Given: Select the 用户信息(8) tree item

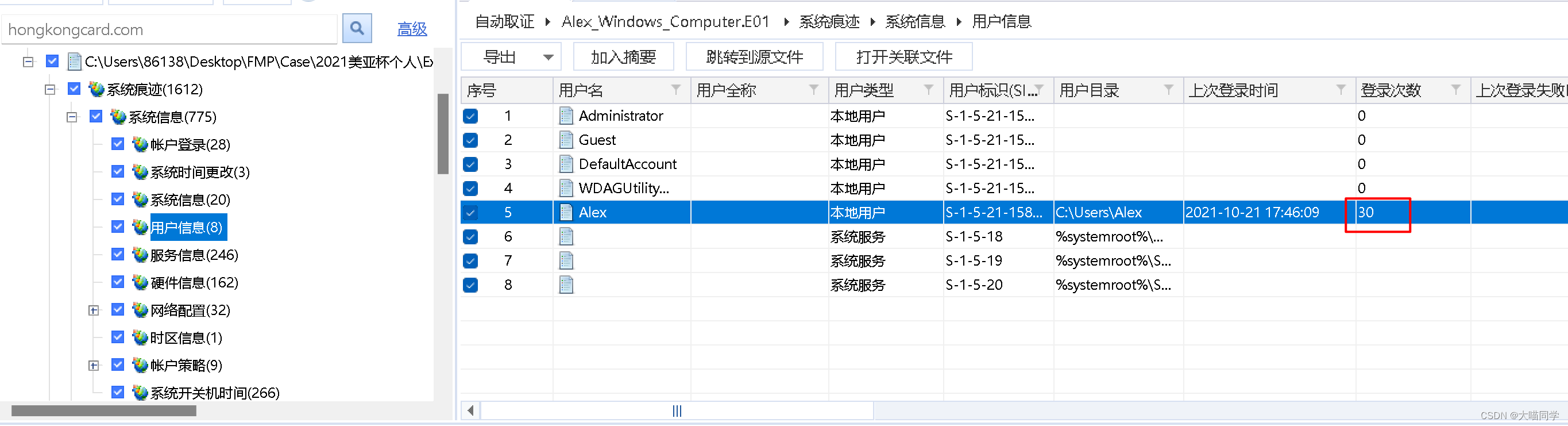Looking at the screenshot, I should point(188,227).
